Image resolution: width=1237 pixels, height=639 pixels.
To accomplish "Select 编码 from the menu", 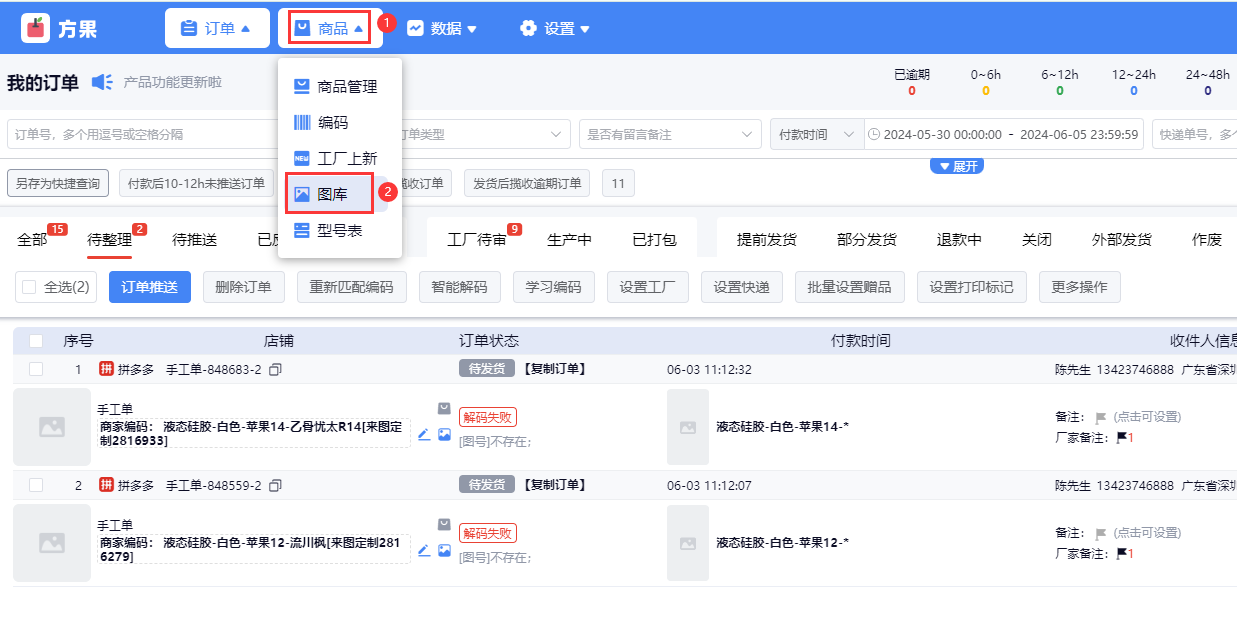I will coord(340,123).
